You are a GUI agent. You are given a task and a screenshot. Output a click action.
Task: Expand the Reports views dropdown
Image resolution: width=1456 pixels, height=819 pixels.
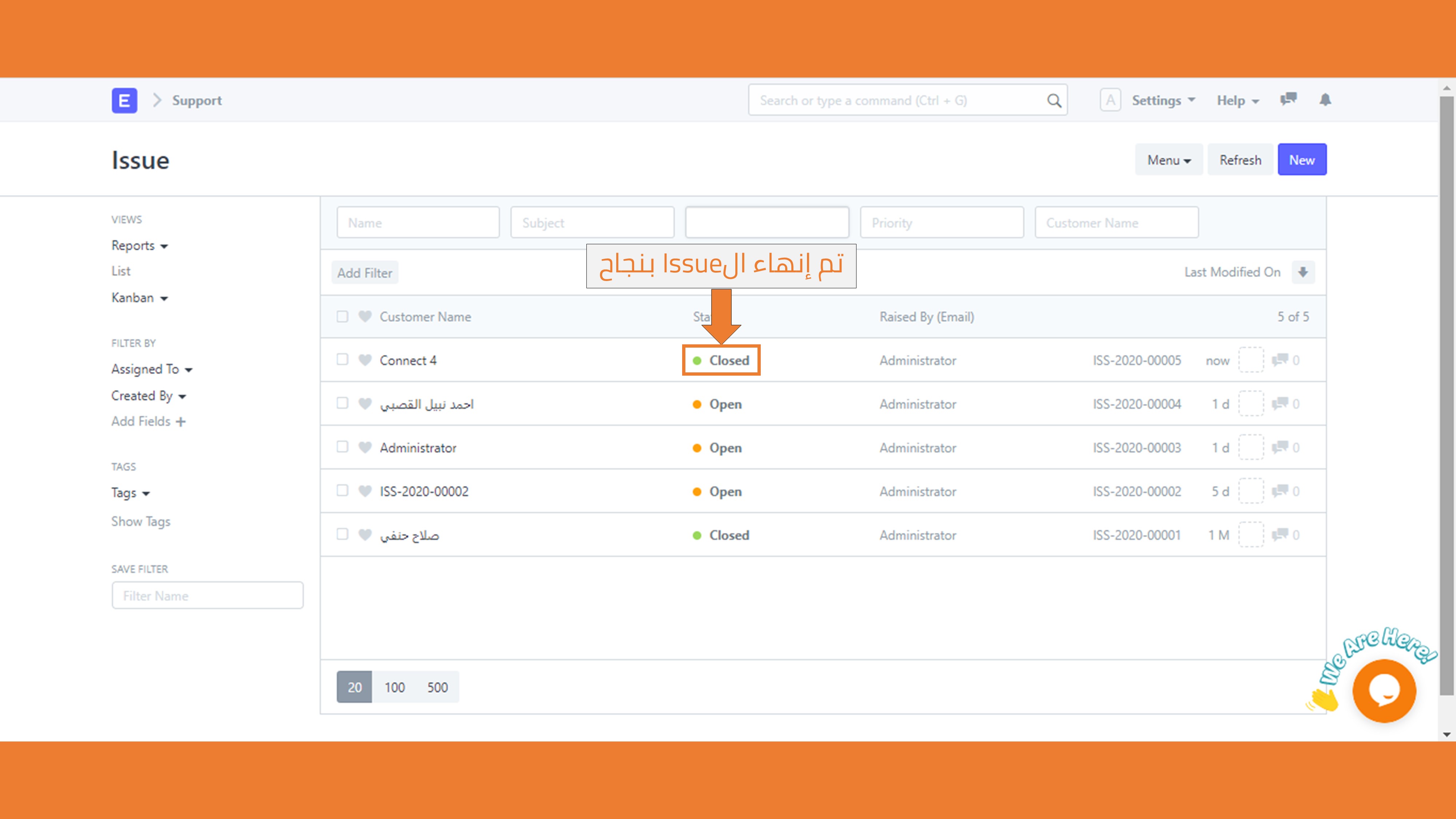click(x=140, y=246)
